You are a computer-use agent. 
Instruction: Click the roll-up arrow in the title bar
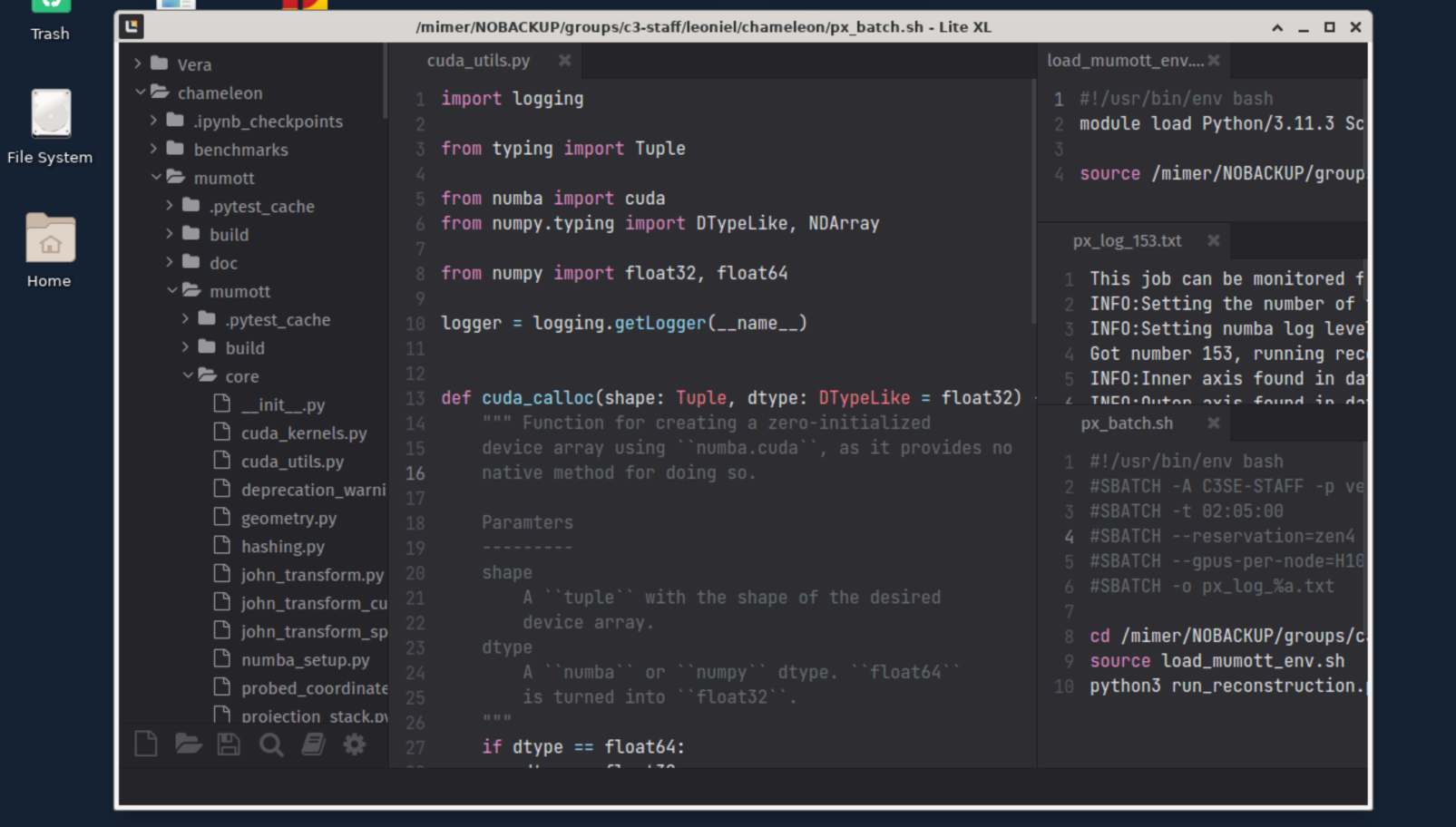tap(1277, 27)
